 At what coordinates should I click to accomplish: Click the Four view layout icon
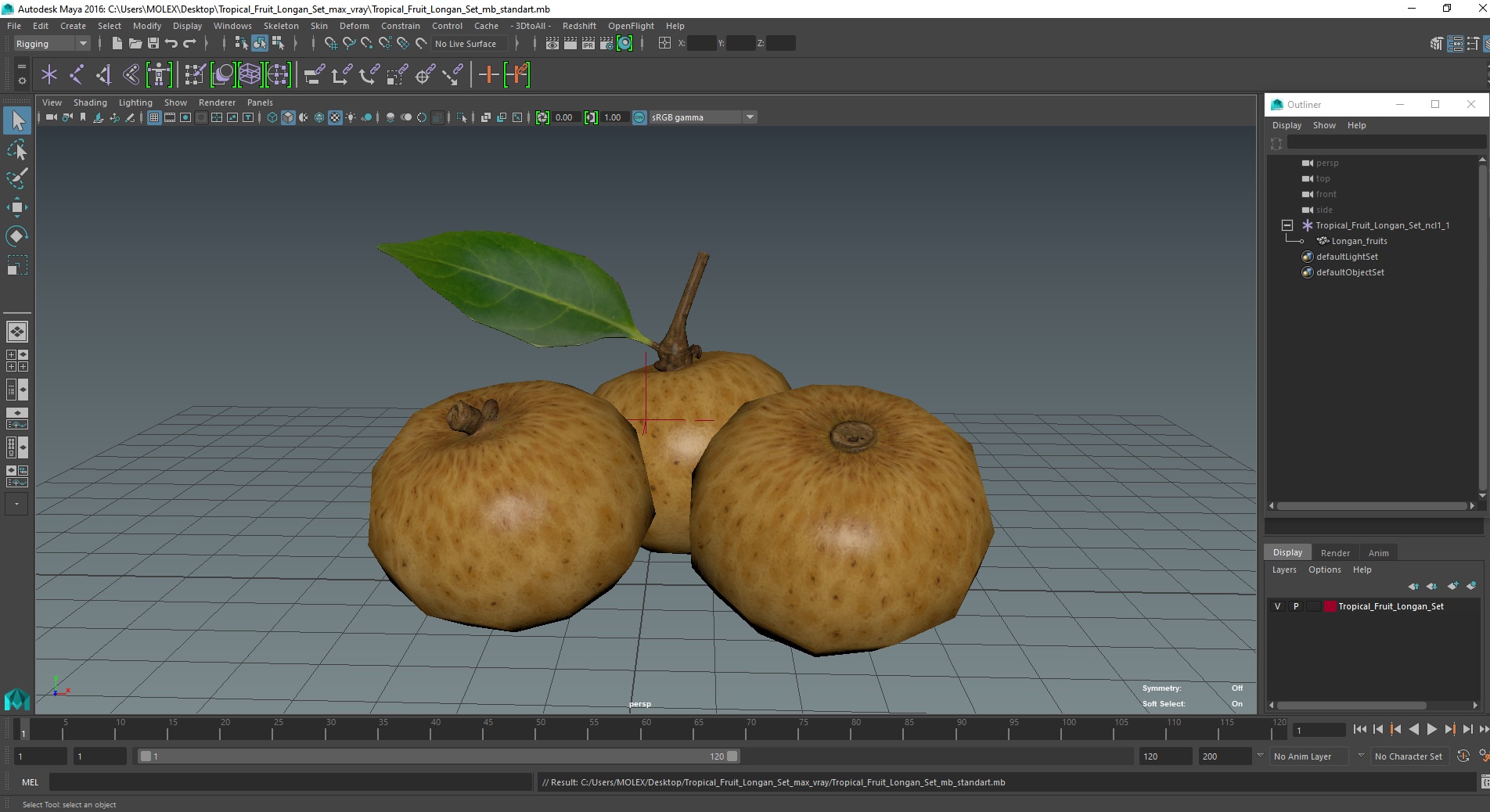[x=17, y=361]
